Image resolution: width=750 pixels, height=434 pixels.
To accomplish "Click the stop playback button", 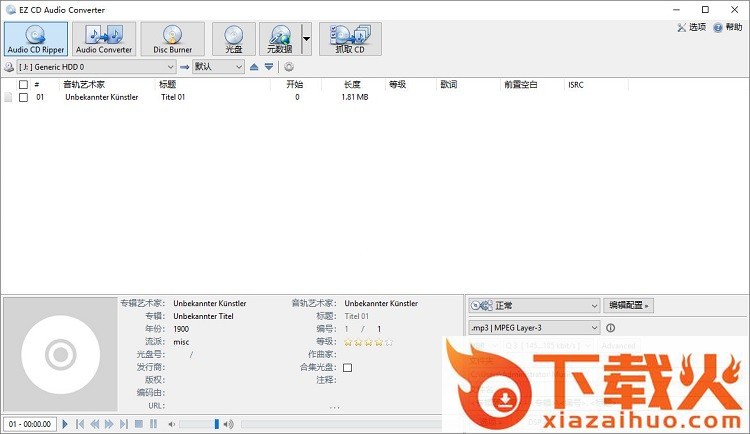I will coord(139,424).
